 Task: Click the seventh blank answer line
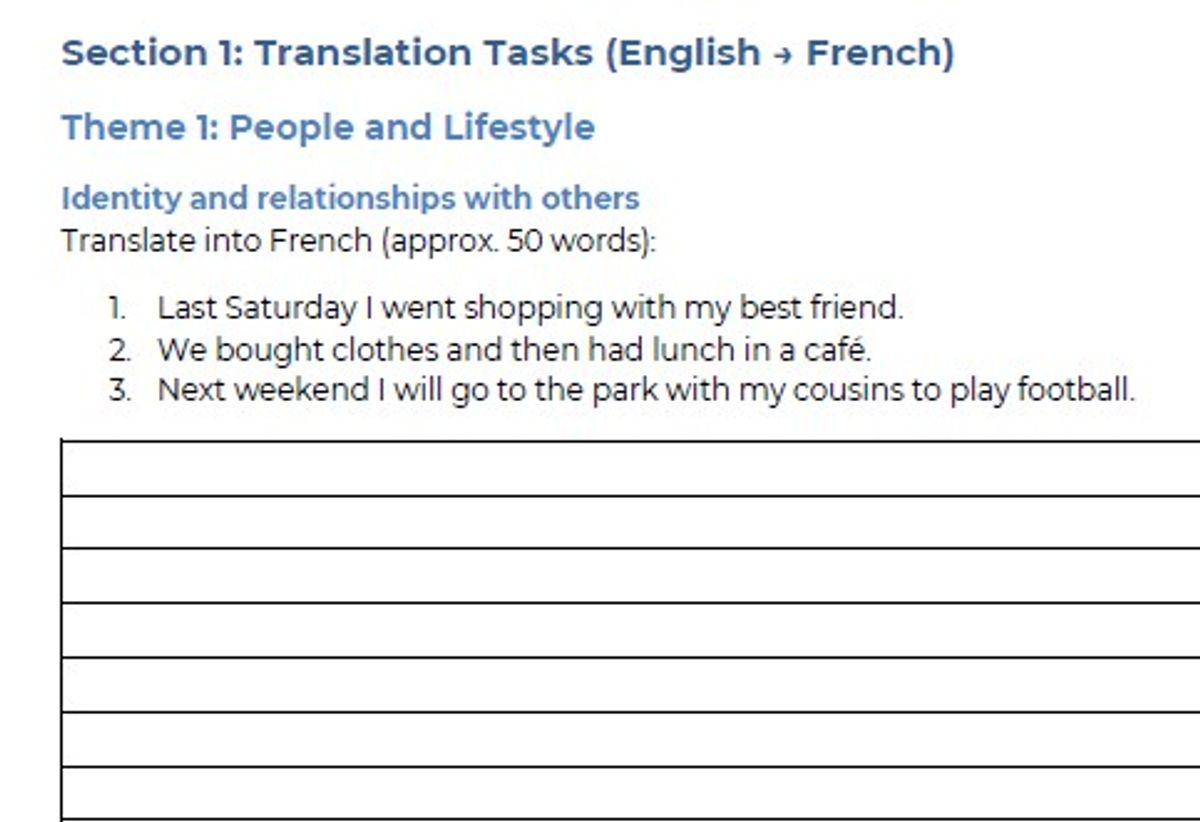tap(630, 794)
